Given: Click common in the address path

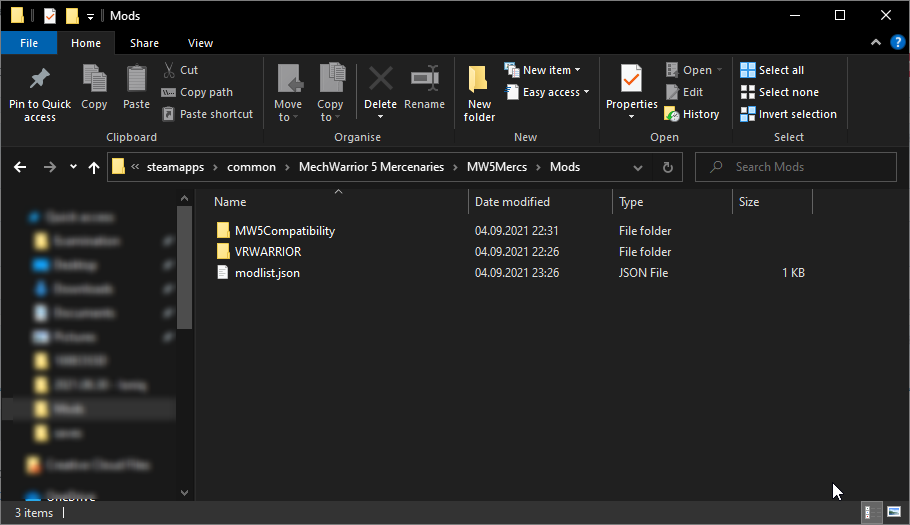Looking at the screenshot, I should pyautogui.click(x=251, y=167).
